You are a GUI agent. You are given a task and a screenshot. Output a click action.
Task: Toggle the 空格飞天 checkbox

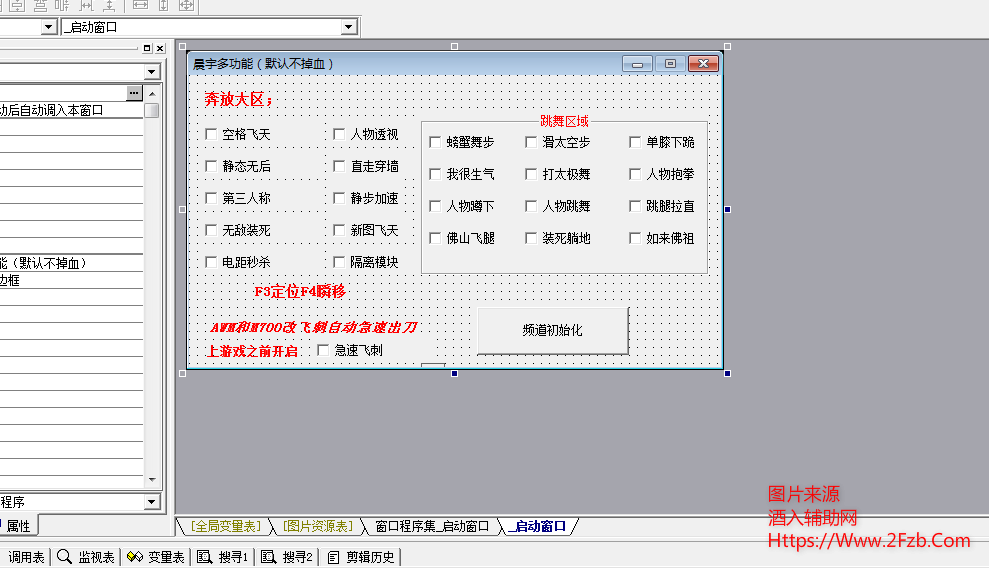[x=211, y=134]
